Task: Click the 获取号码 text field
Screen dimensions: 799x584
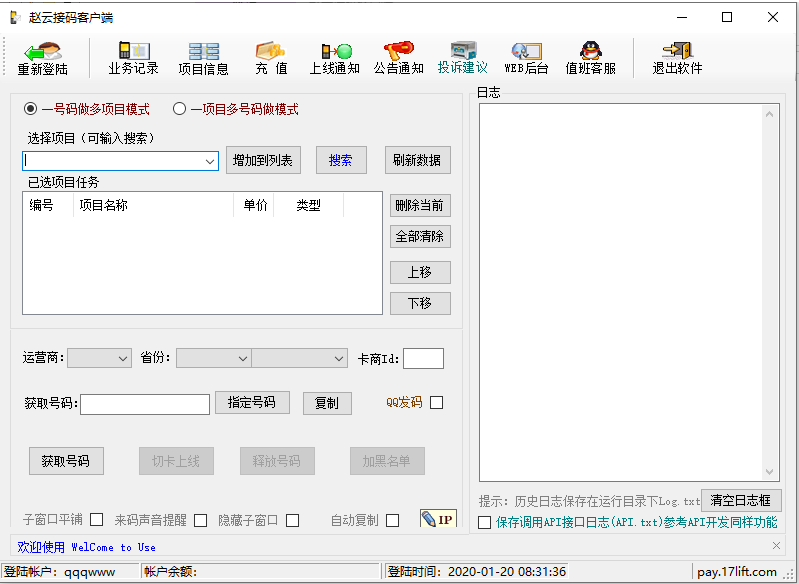Action: 145,405
